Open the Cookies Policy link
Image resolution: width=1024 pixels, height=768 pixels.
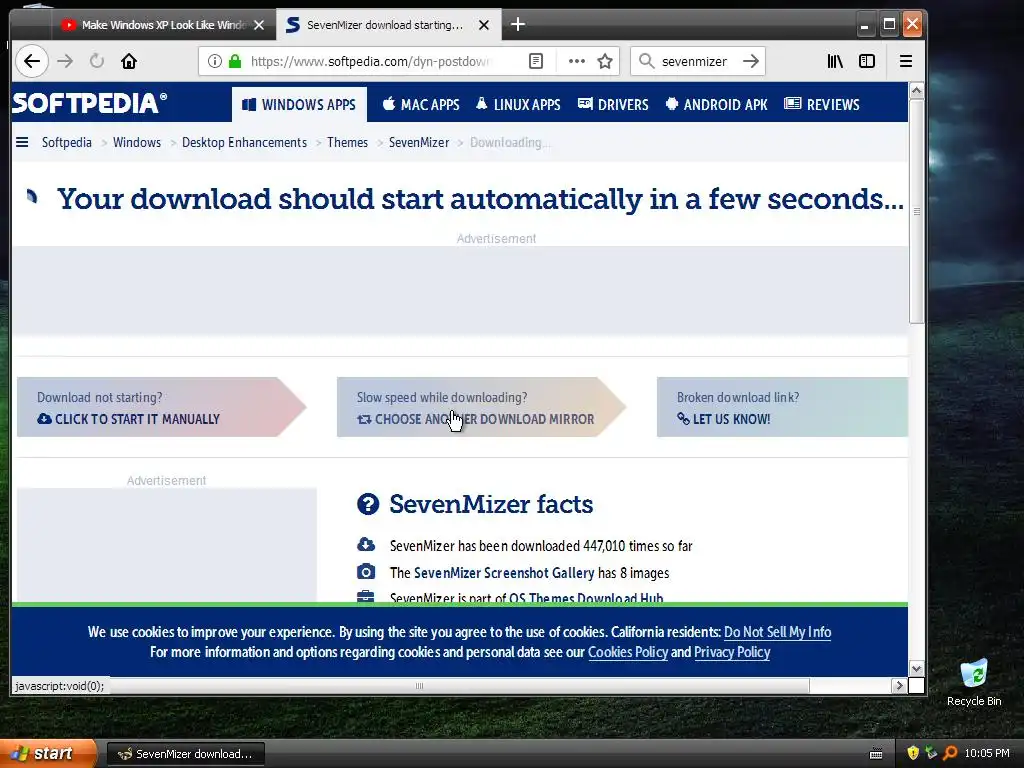pyautogui.click(x=628, y=652)
